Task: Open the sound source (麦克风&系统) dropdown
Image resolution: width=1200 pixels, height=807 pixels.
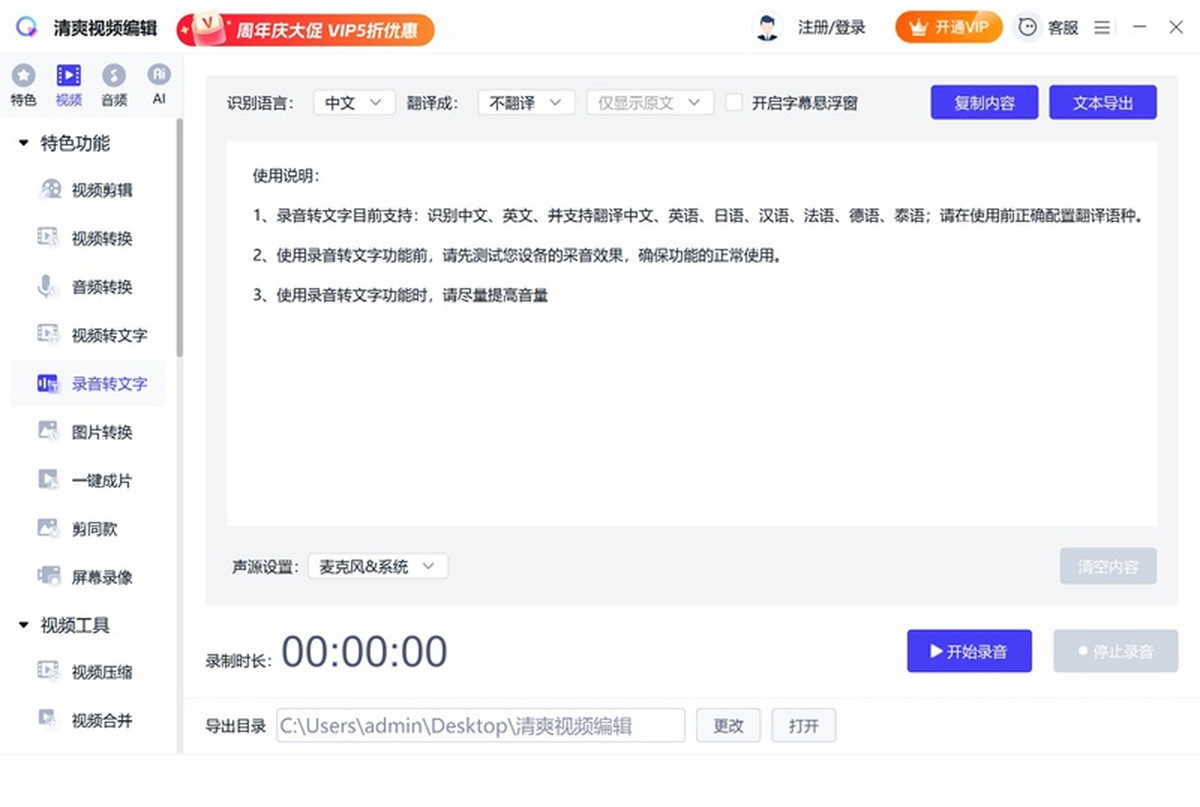Action: 378,567
